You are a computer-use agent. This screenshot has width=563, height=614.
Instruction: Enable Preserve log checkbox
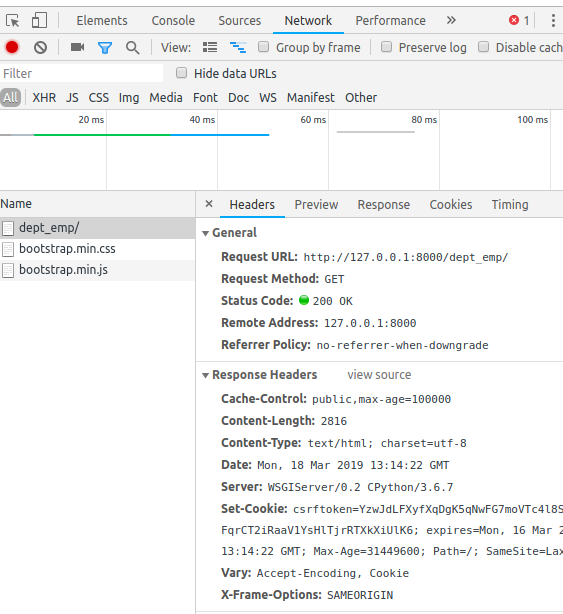pyautogui.click(x=386, y=47)
